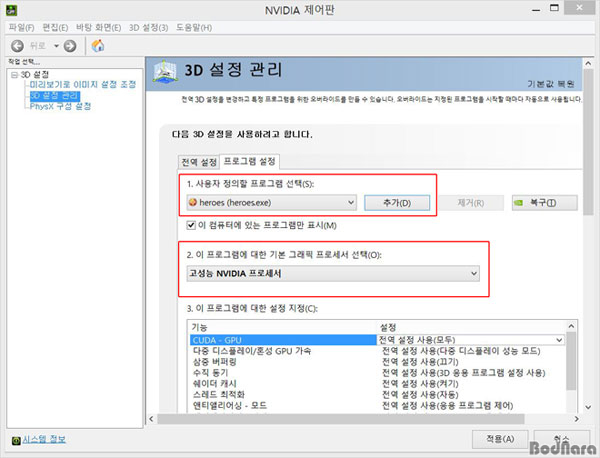Click horizontal scrollbar left arrow
Image resolution: width=600 pixels, height=458 pixels.
[x=152, y=419]
